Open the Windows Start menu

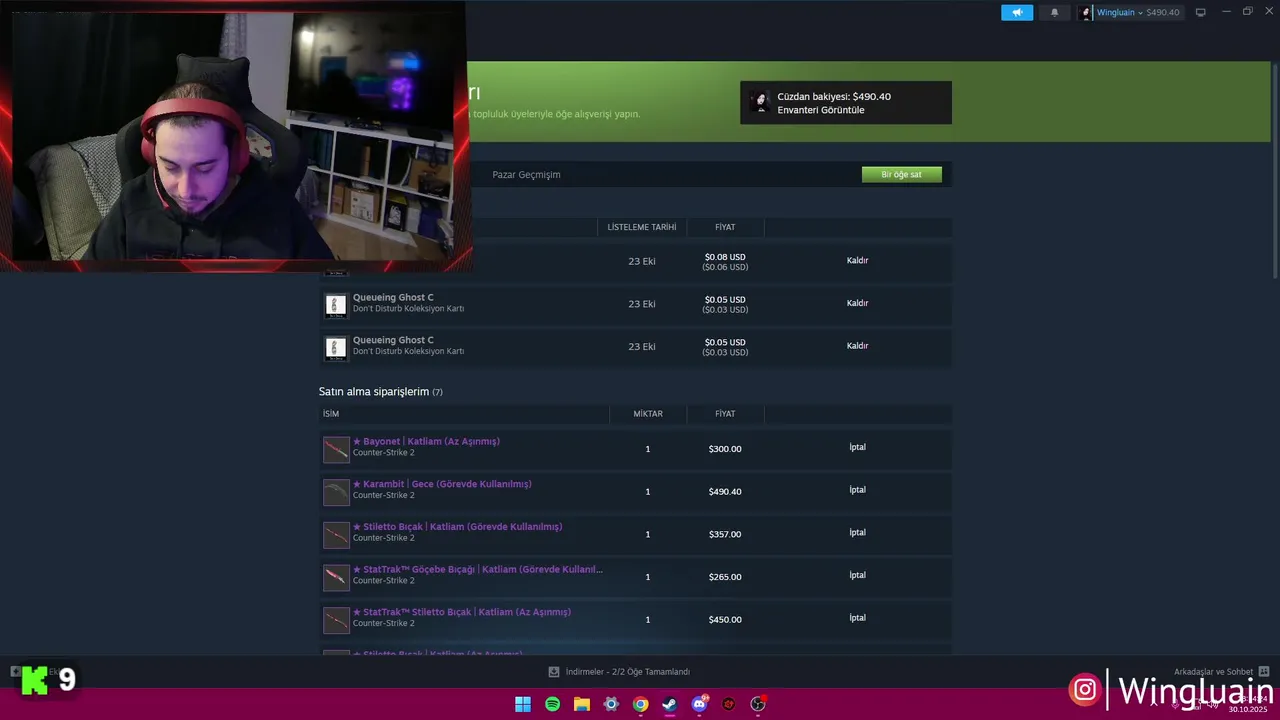click(523, 704)
